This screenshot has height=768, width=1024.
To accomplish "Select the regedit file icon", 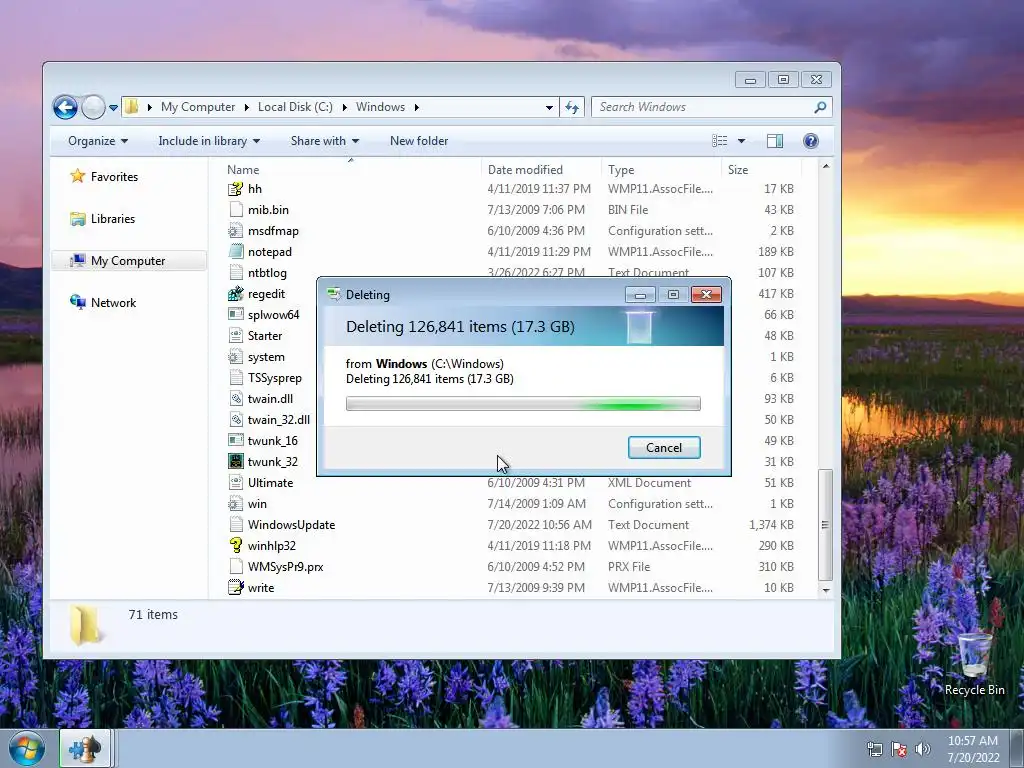I will click(235, 294).
